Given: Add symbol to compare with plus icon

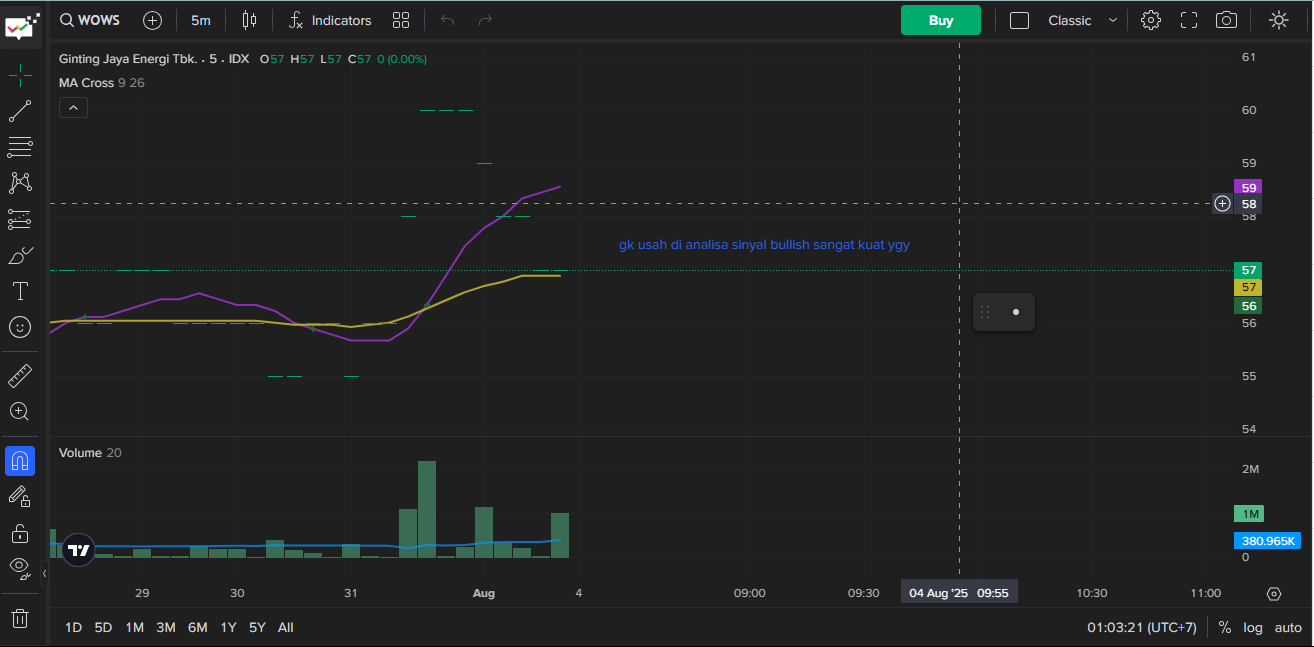Looking at the screenshot, I should click(152, 20).
